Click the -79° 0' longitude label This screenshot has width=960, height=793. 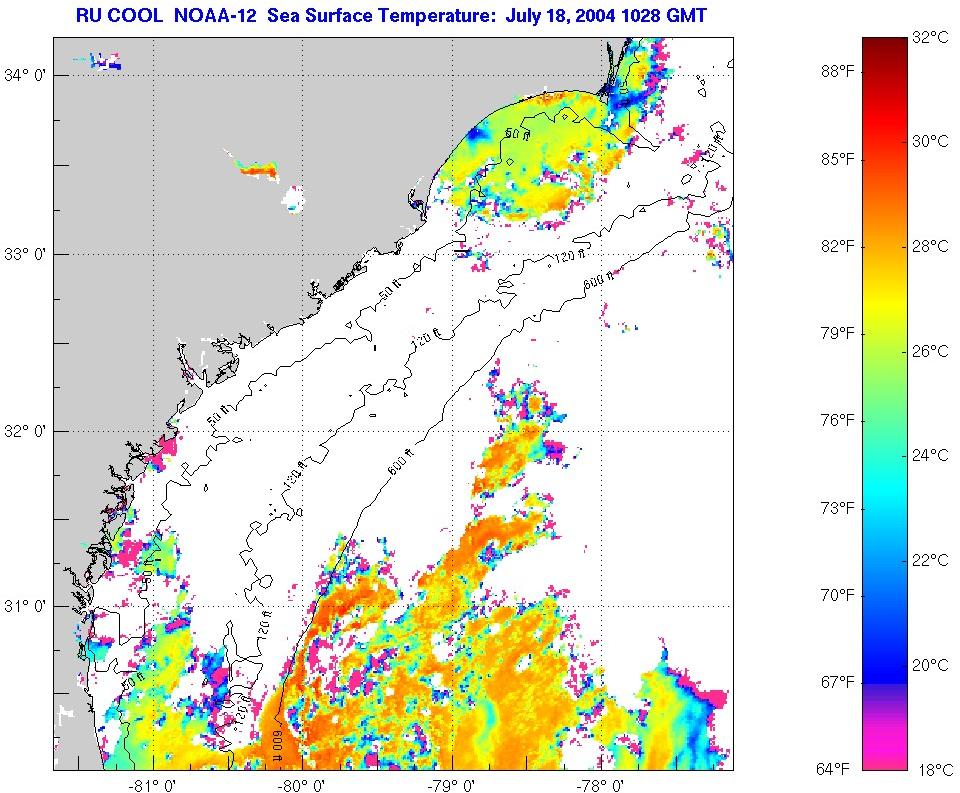click(452, 785)
